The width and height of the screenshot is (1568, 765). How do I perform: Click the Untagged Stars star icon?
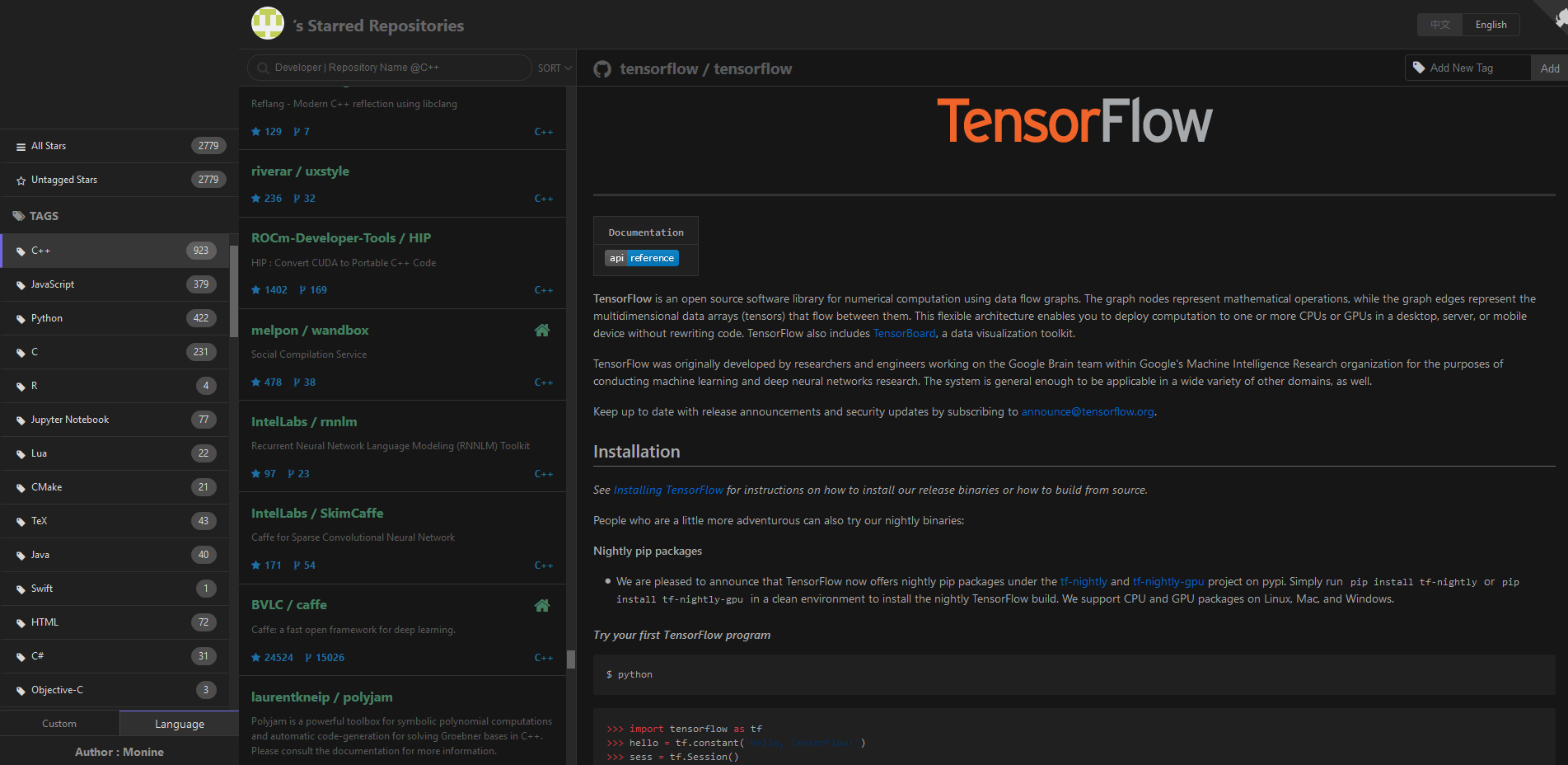click(x=21, y=180)
